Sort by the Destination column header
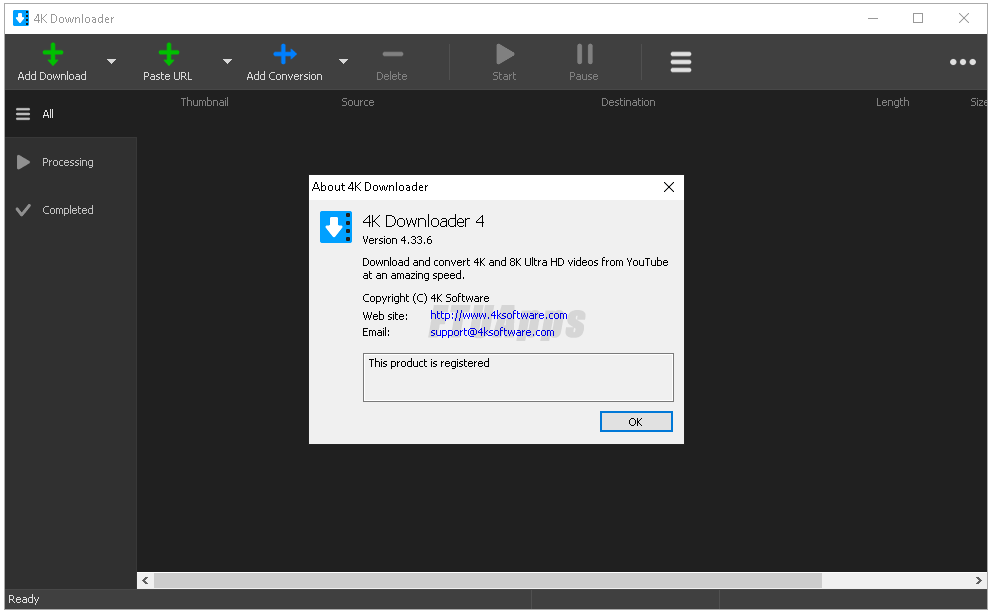The height and width of the screenshot is (611, 988). [628, 102]
